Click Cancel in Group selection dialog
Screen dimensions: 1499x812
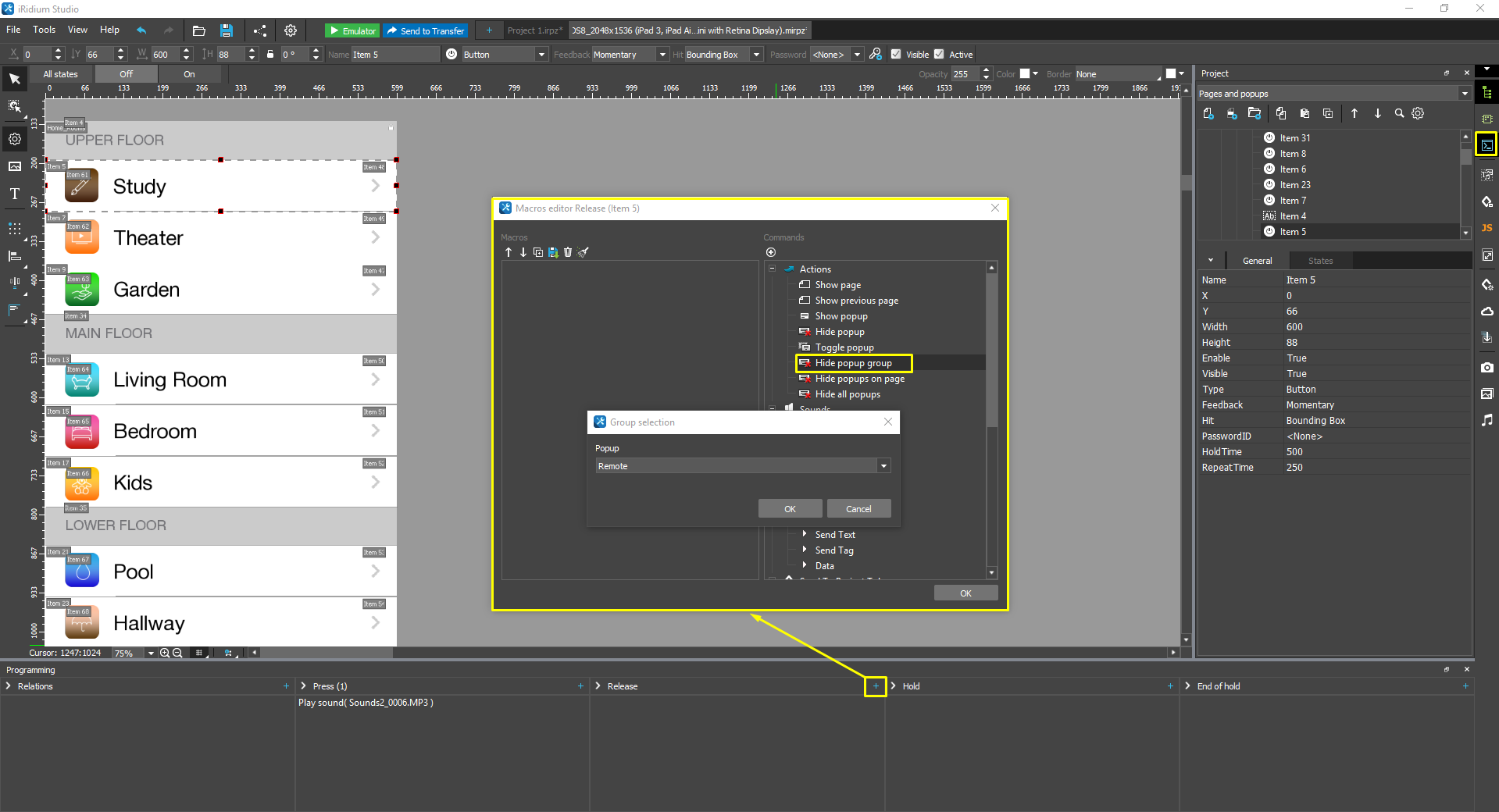click(x=858, y=509)
